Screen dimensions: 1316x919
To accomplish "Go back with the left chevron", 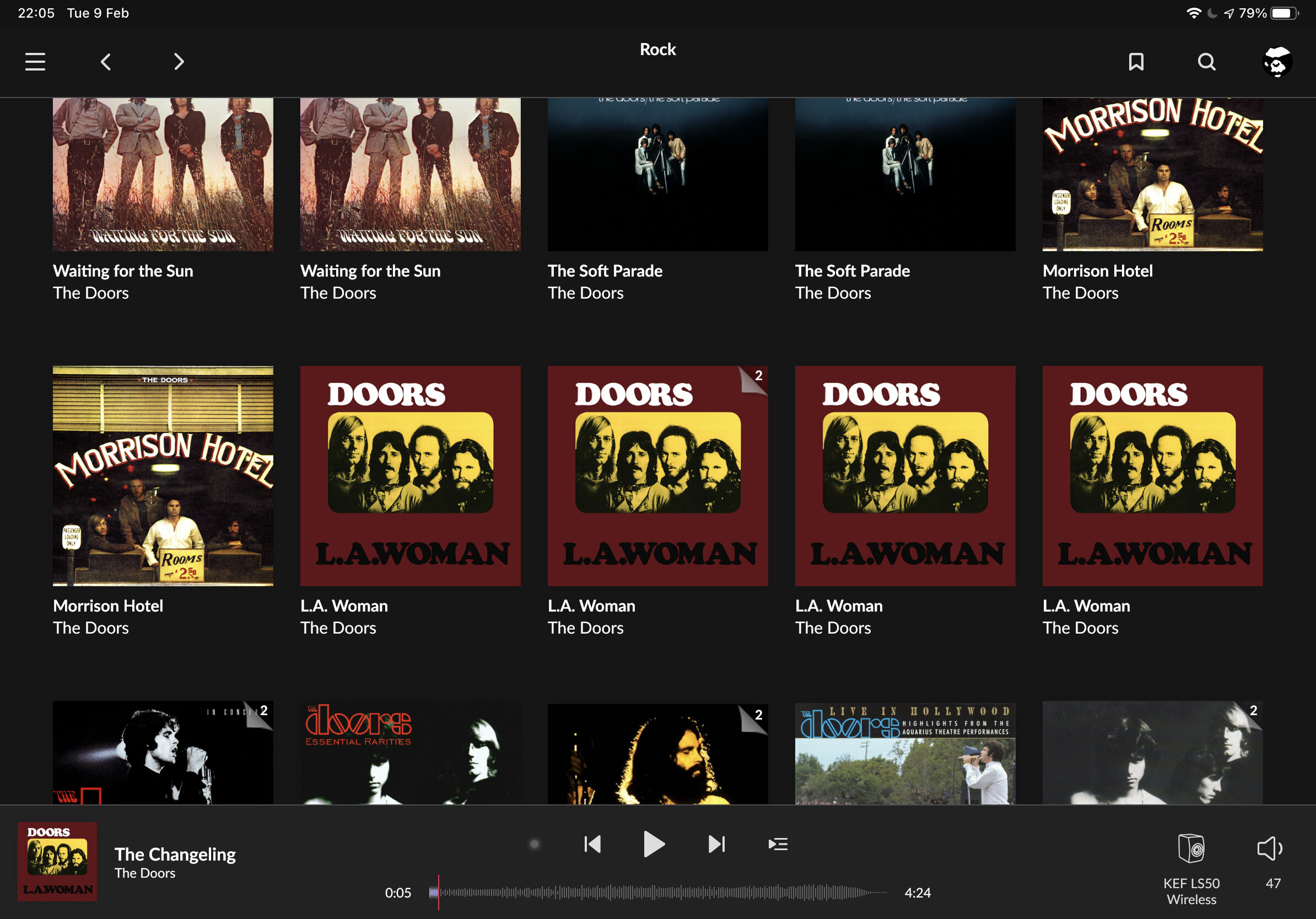I will click(105, 61).
